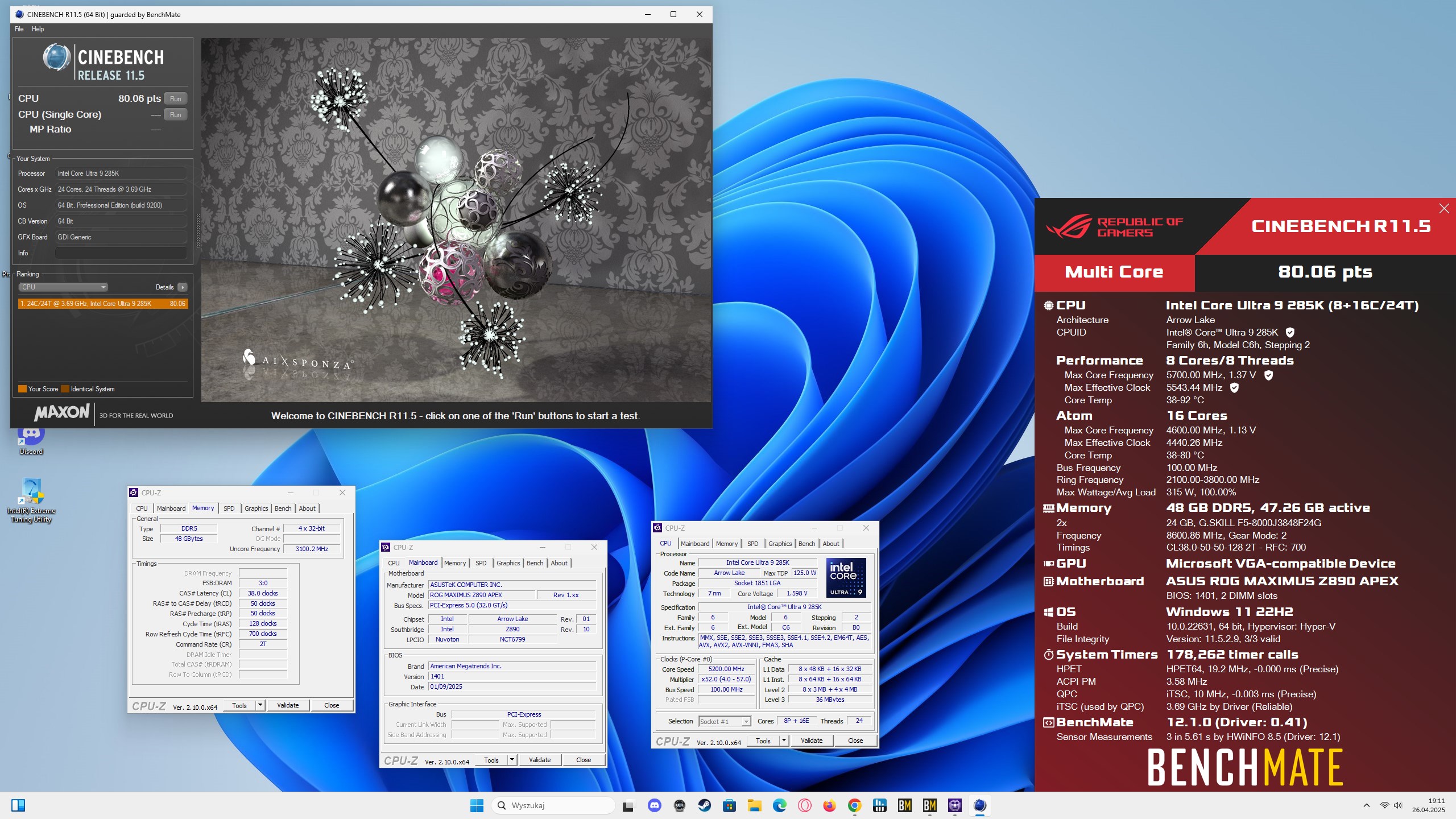The width and height of the screenshot is (1456, 819).
Task: Close the BenchMate result panel with X
Action: pos(1443,209)
